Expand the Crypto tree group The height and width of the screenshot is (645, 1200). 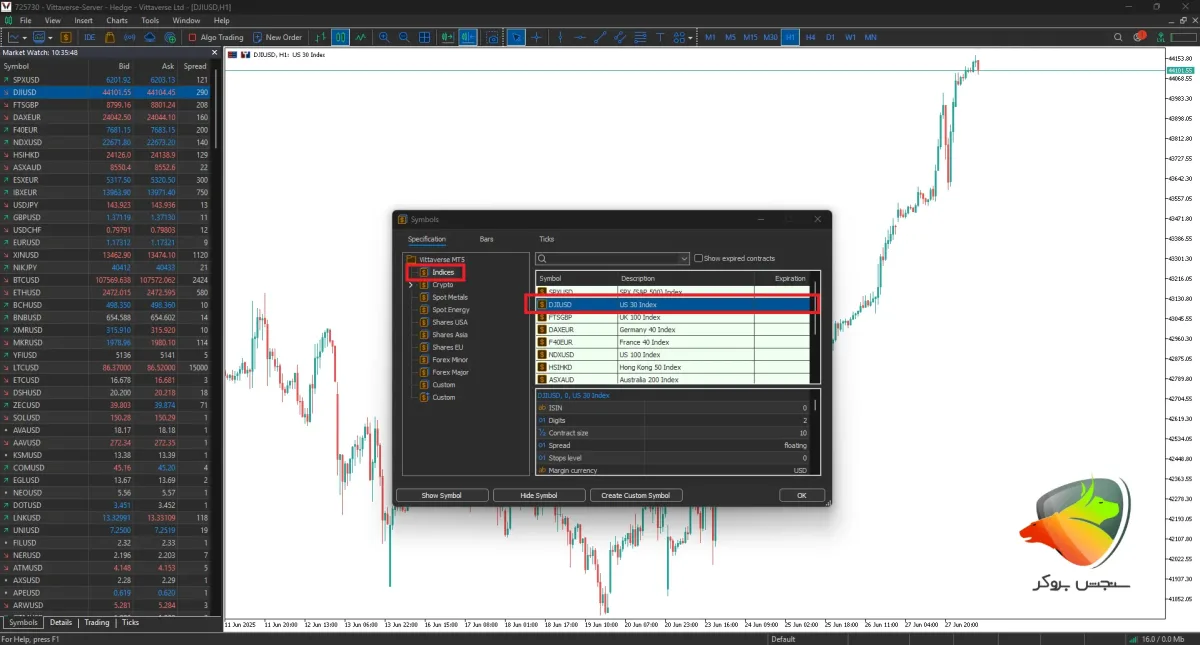click(411, 285)
